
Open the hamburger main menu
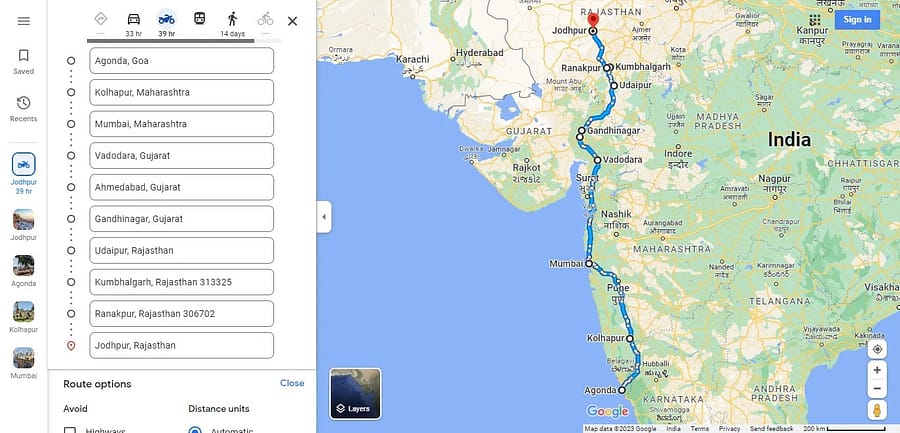[24, 21]
